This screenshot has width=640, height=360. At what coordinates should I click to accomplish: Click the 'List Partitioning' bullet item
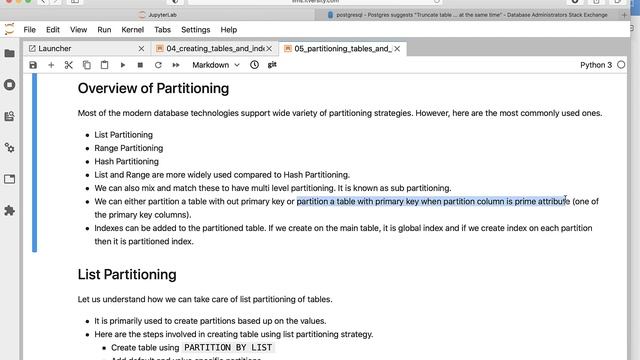123,135
